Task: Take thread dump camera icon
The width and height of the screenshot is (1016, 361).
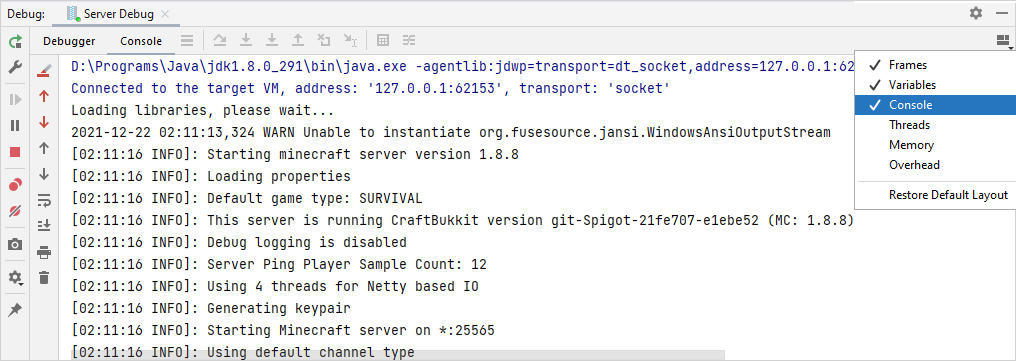Action: click(16, 244)
